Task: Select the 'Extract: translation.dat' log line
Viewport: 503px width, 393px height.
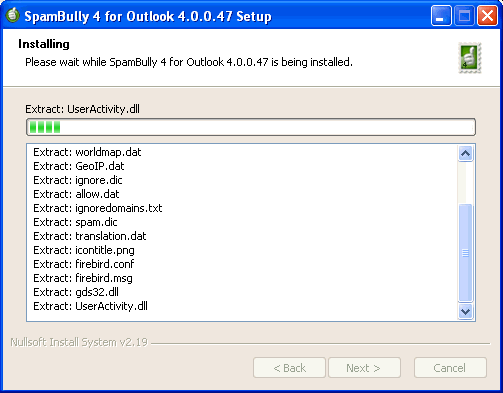Action: [90, 236]
